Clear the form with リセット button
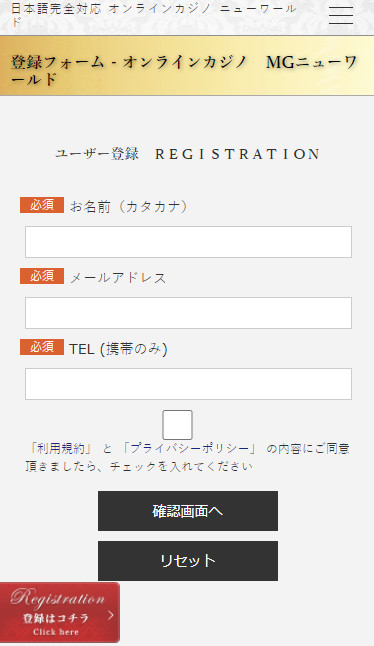The height and width of the screenshot is (646, 374). [188, 561]
